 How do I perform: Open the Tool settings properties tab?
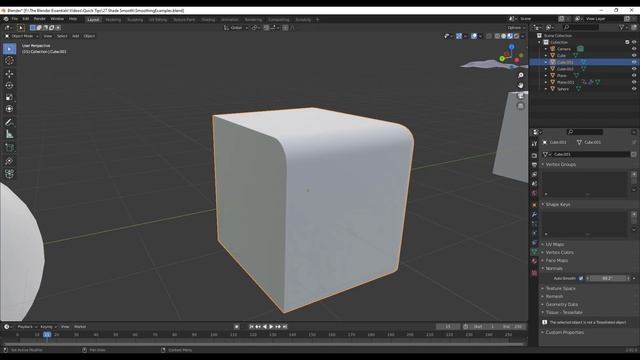click(x=534, y=144)
